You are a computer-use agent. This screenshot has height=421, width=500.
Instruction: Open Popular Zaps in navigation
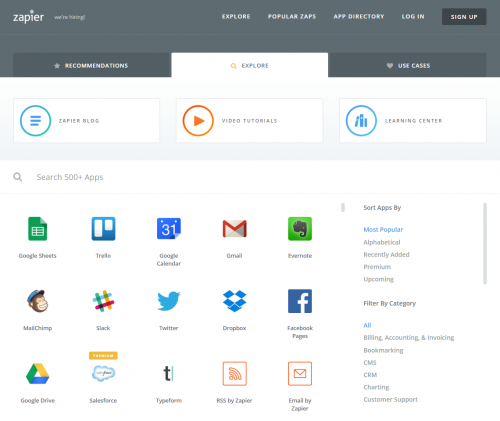[292, 17]
